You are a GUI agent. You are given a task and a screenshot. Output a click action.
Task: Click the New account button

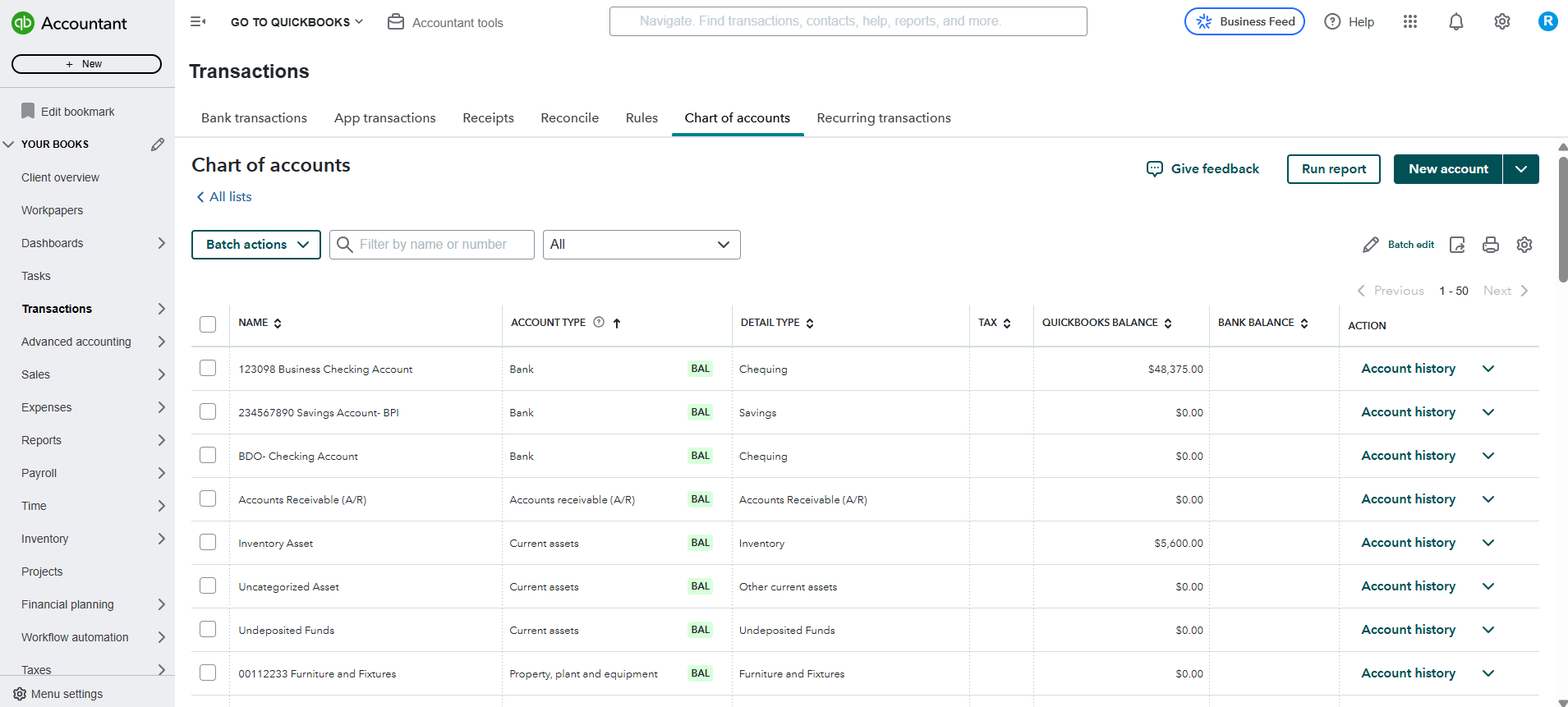pos(1448,169)
